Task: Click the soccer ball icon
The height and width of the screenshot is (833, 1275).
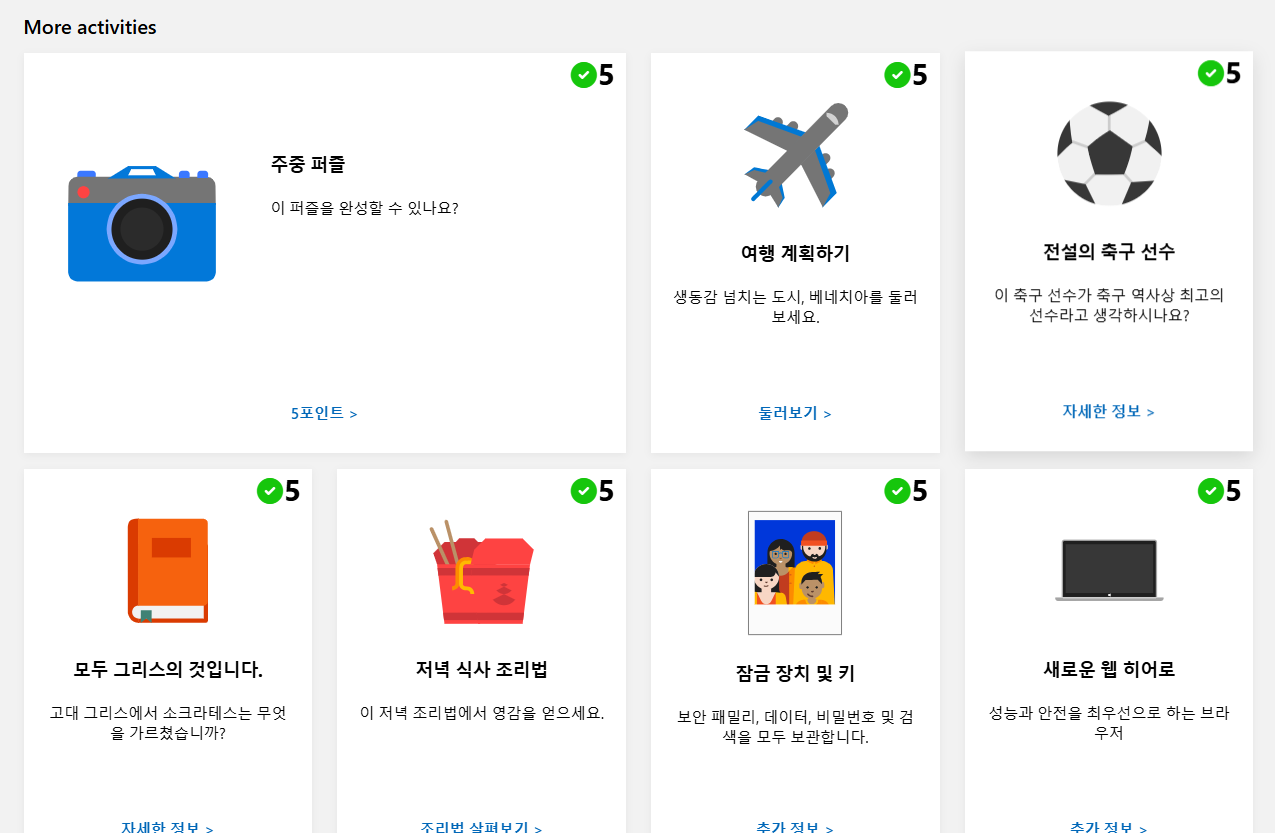Action: (1109, 153)
